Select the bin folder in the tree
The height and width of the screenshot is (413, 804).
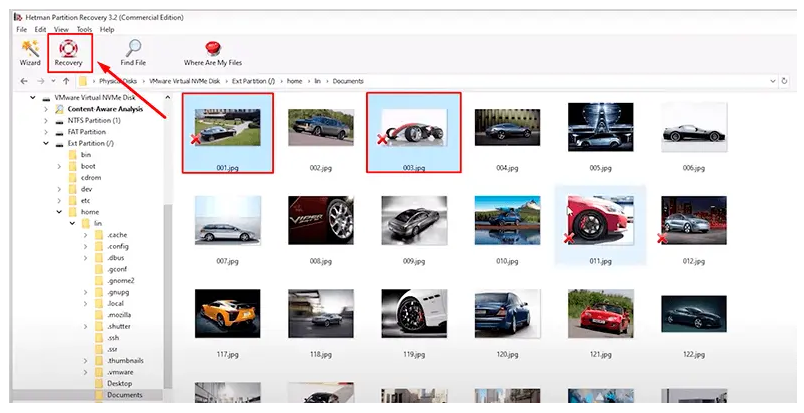pyautogui.click(x=86, y=155)
